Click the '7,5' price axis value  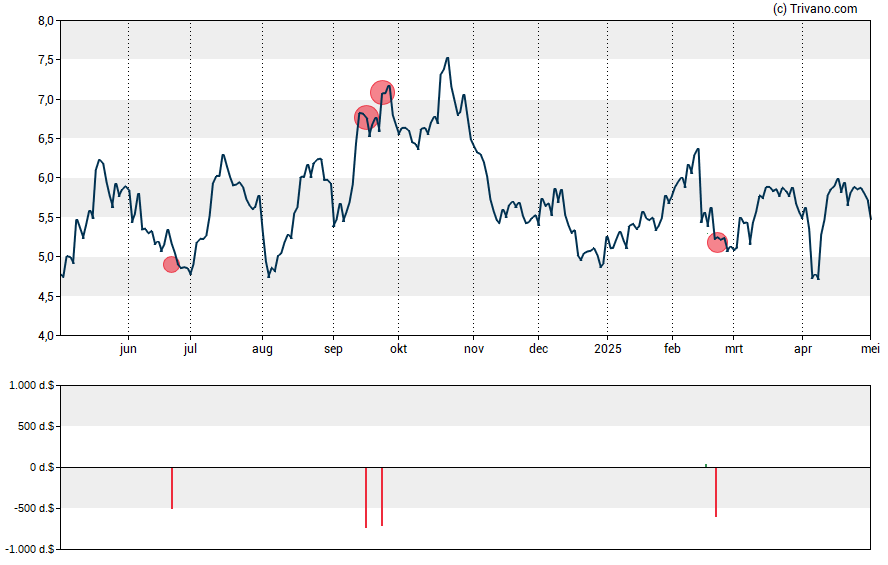pos(46,60)
